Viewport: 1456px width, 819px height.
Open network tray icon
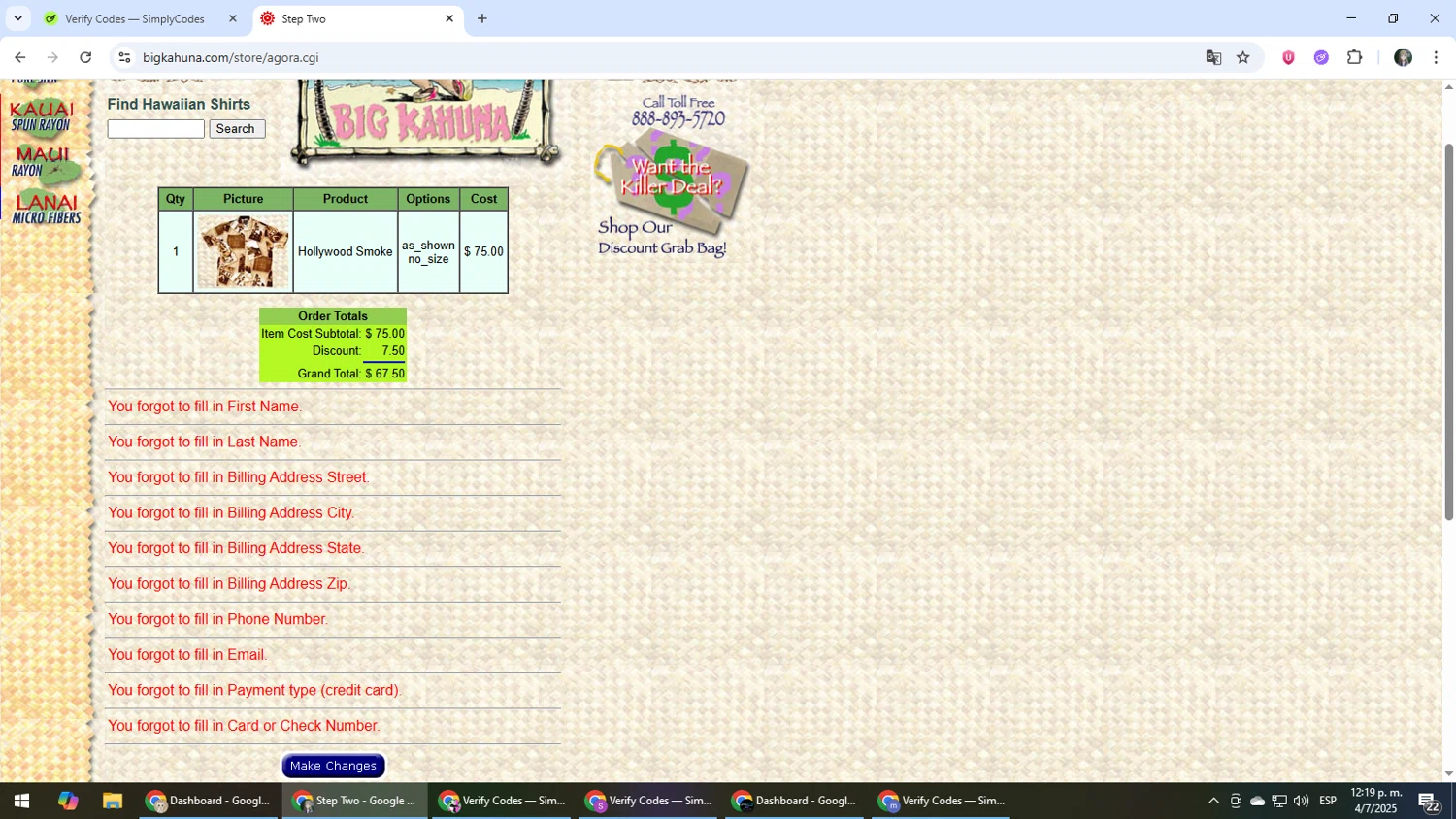point(1279,801)
